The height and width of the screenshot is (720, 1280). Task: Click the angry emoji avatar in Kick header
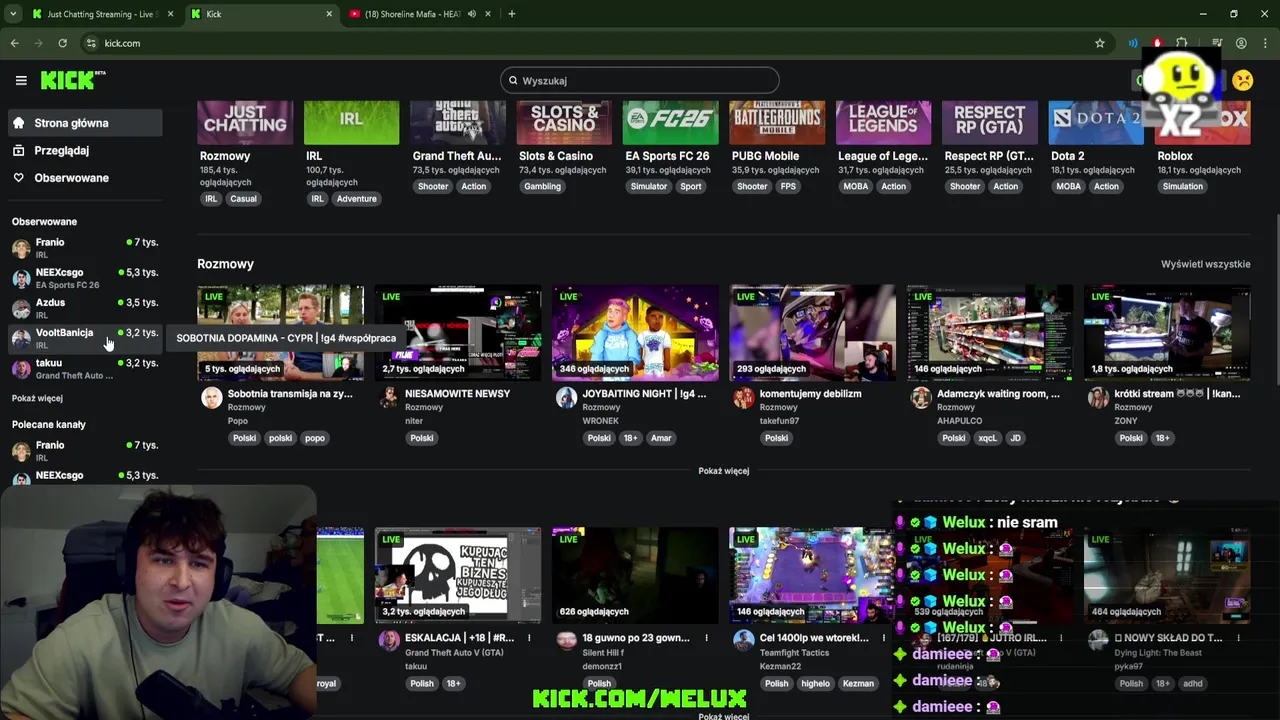click(x=1242, y=80)
